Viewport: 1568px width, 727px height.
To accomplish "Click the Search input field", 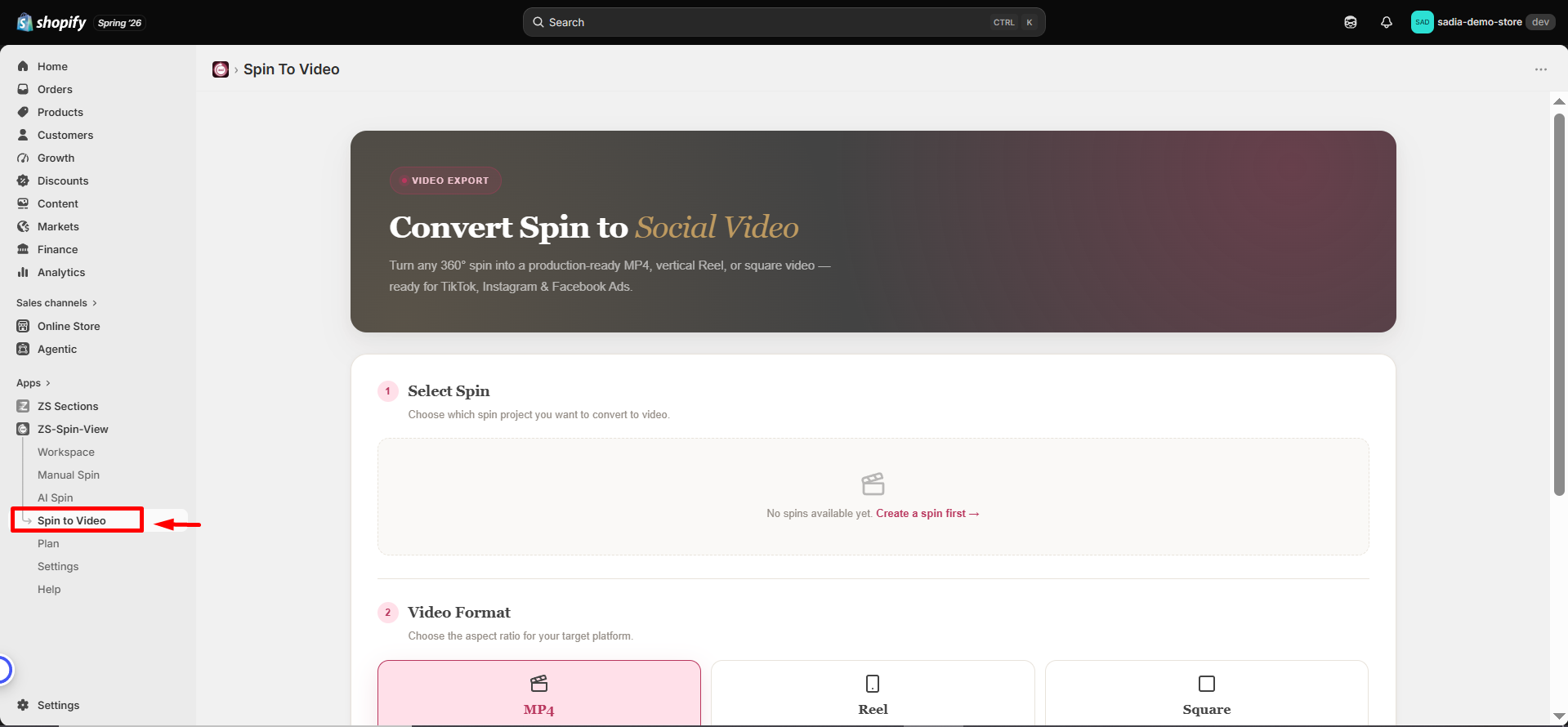I will [x=784, y=22].
